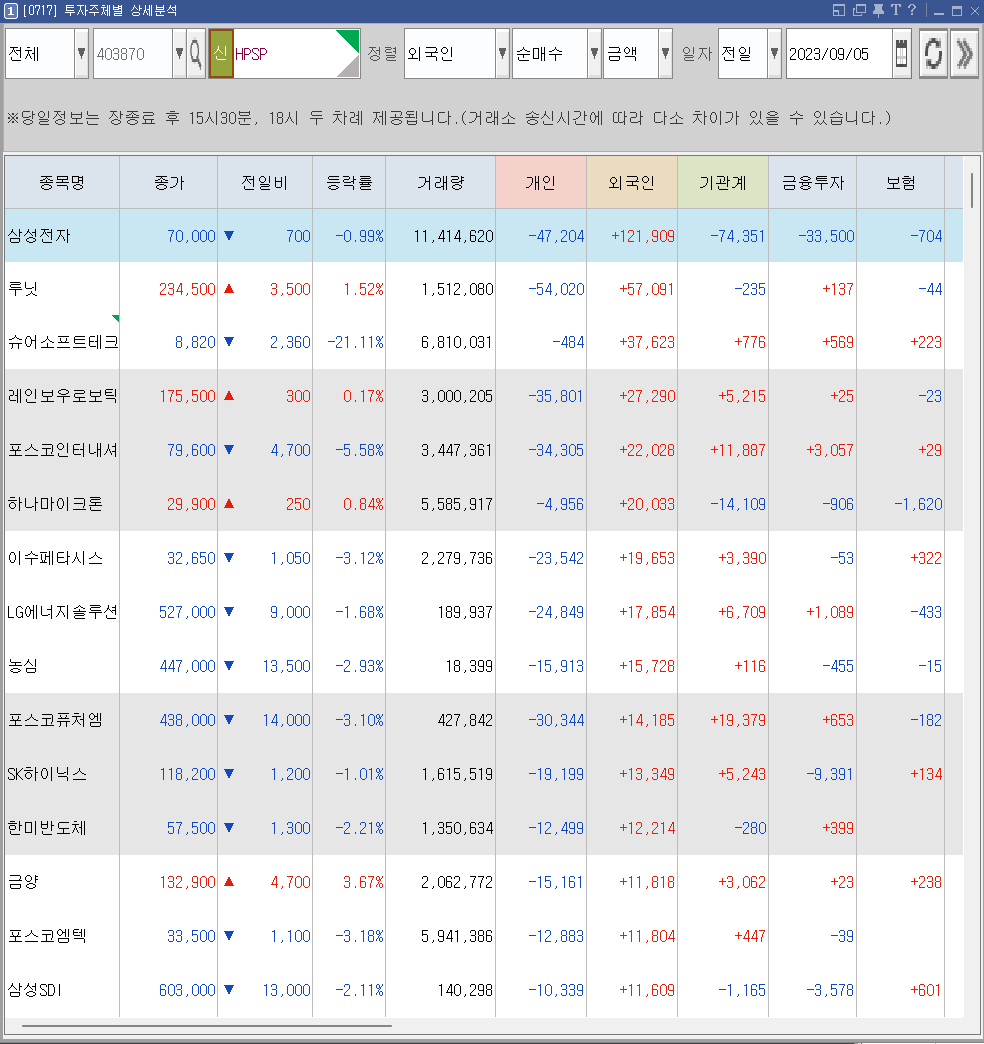This screenshot has height=1044, width=984.
Task: Select the 포스코퓨처엠 stock name
Action: (55, 720)
